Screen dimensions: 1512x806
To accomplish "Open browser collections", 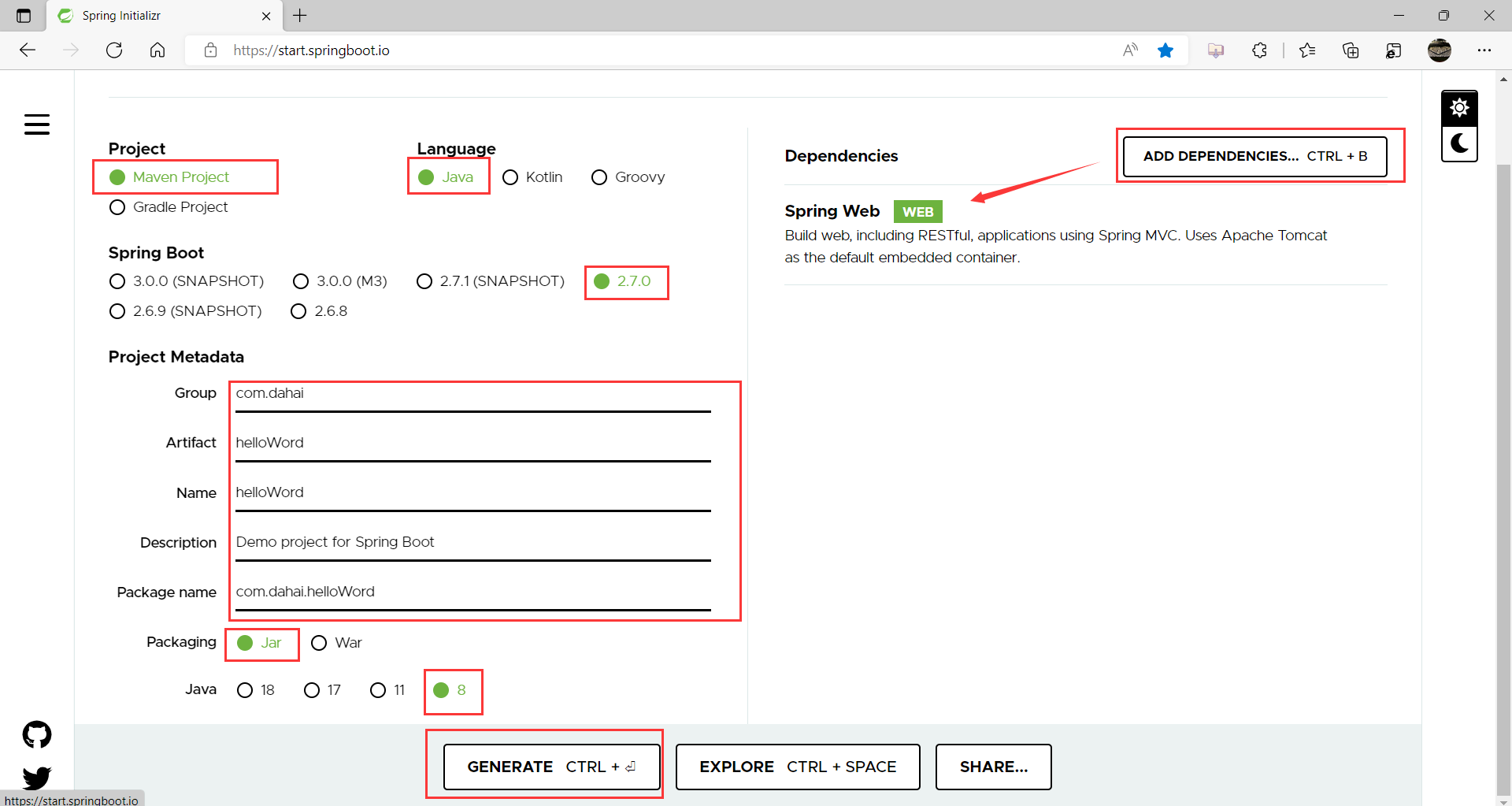I will coord(1351,50).
